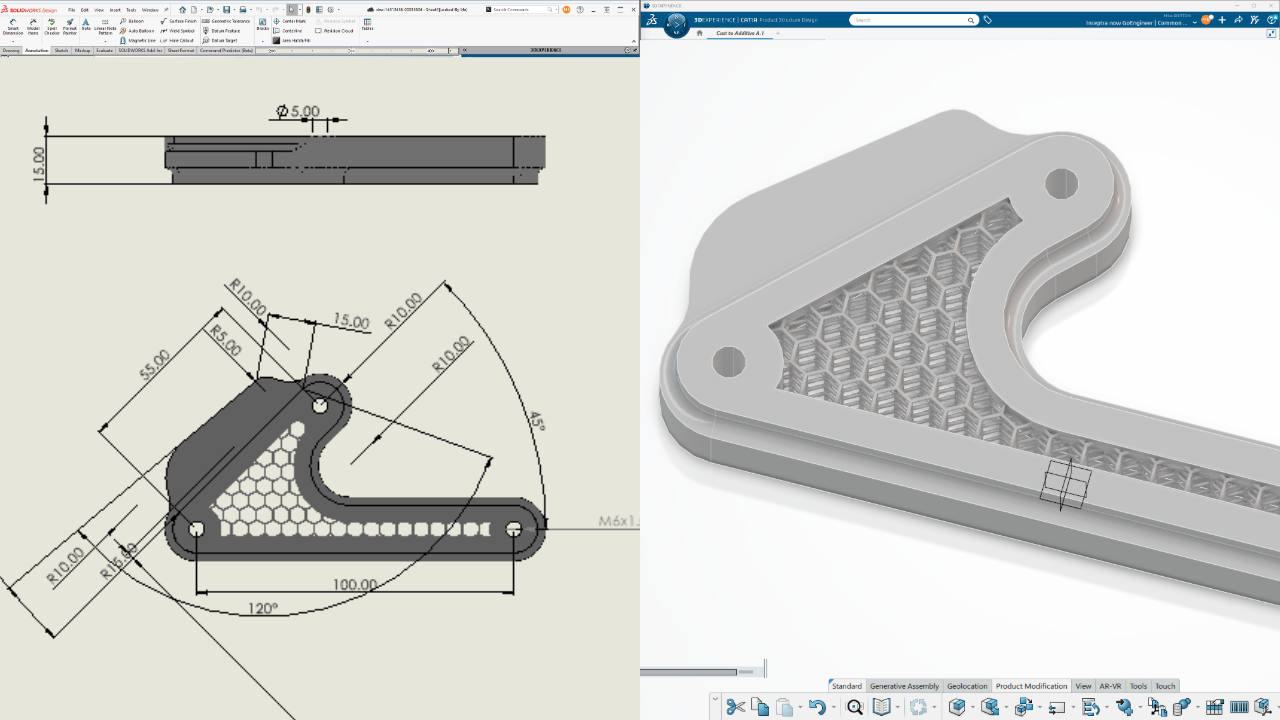Open the Geometric Tolerance tool

coord(226,21)
